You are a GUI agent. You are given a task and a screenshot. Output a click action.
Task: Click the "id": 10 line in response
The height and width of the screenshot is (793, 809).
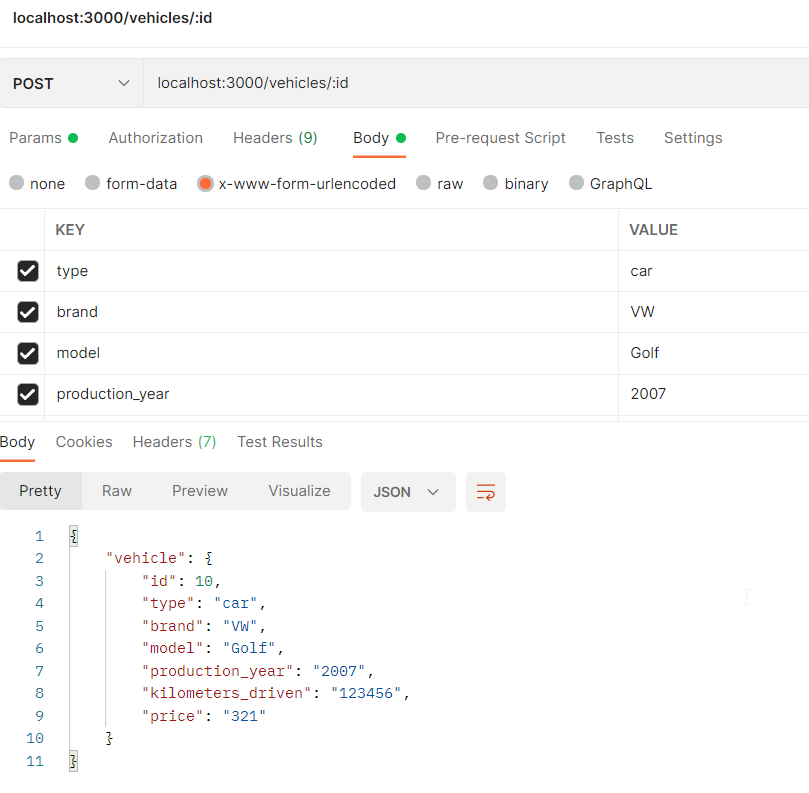pyautogui.click(x=182, y=581)
